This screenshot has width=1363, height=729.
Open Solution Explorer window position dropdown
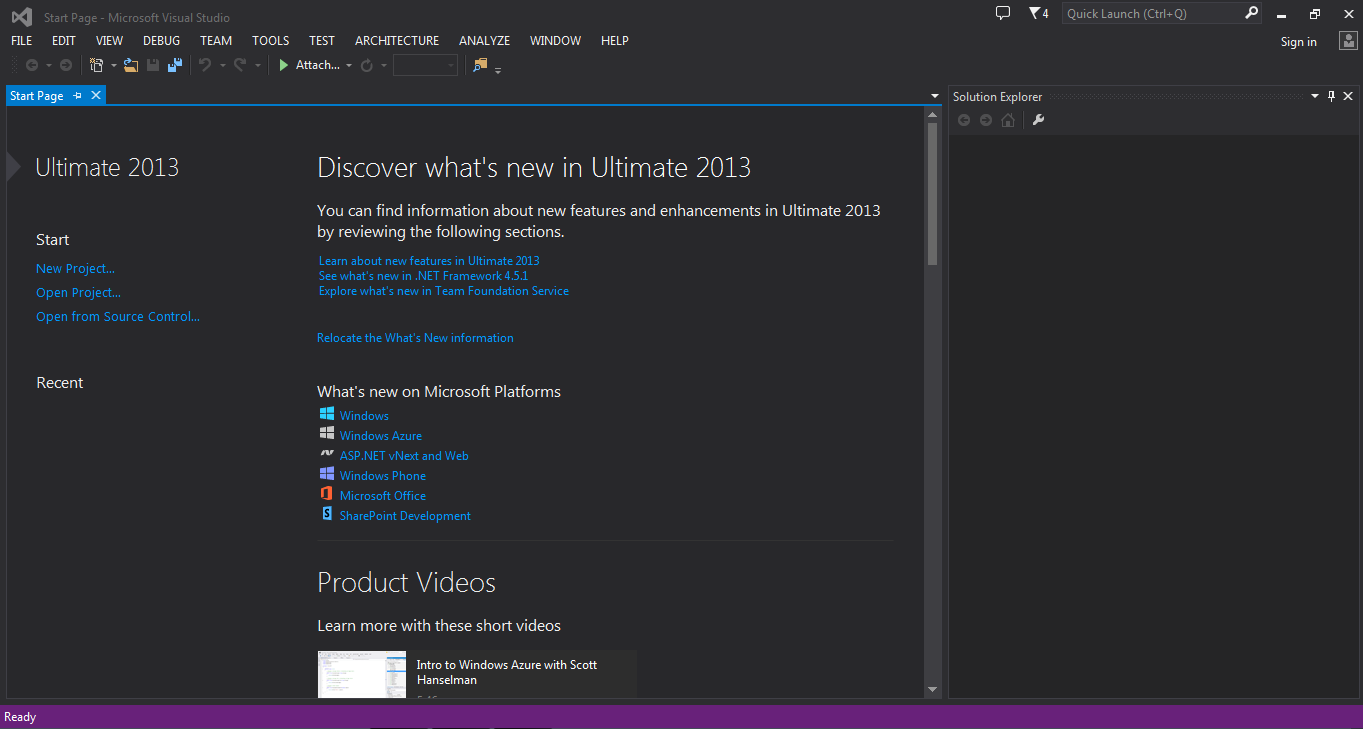1315,97
